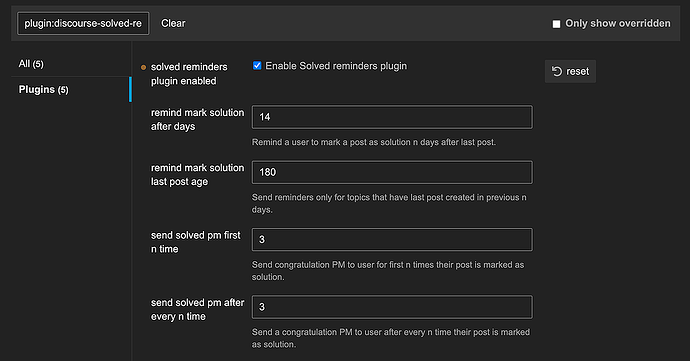Click the orange overridden indicator dot
This screenshot has height=361, width=690.
tap(143, 67)
